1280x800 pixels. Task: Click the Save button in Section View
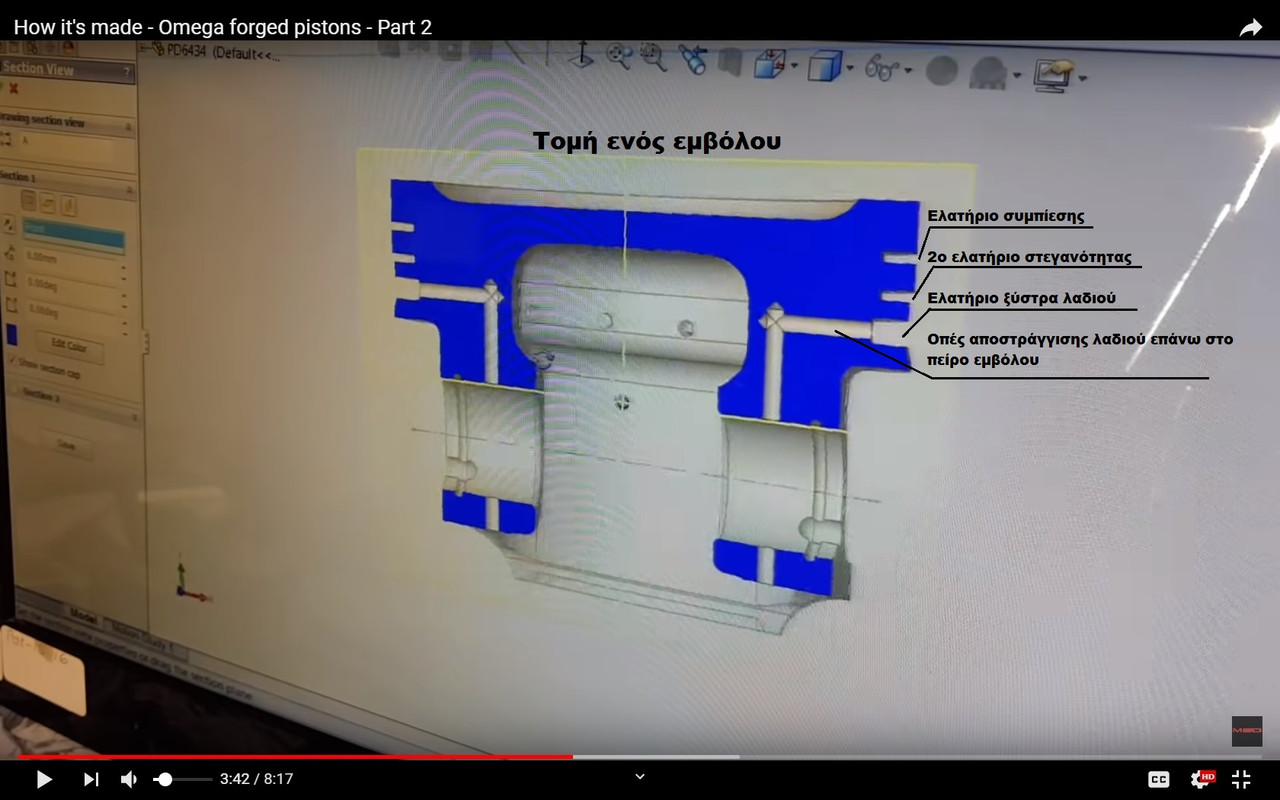66,444
